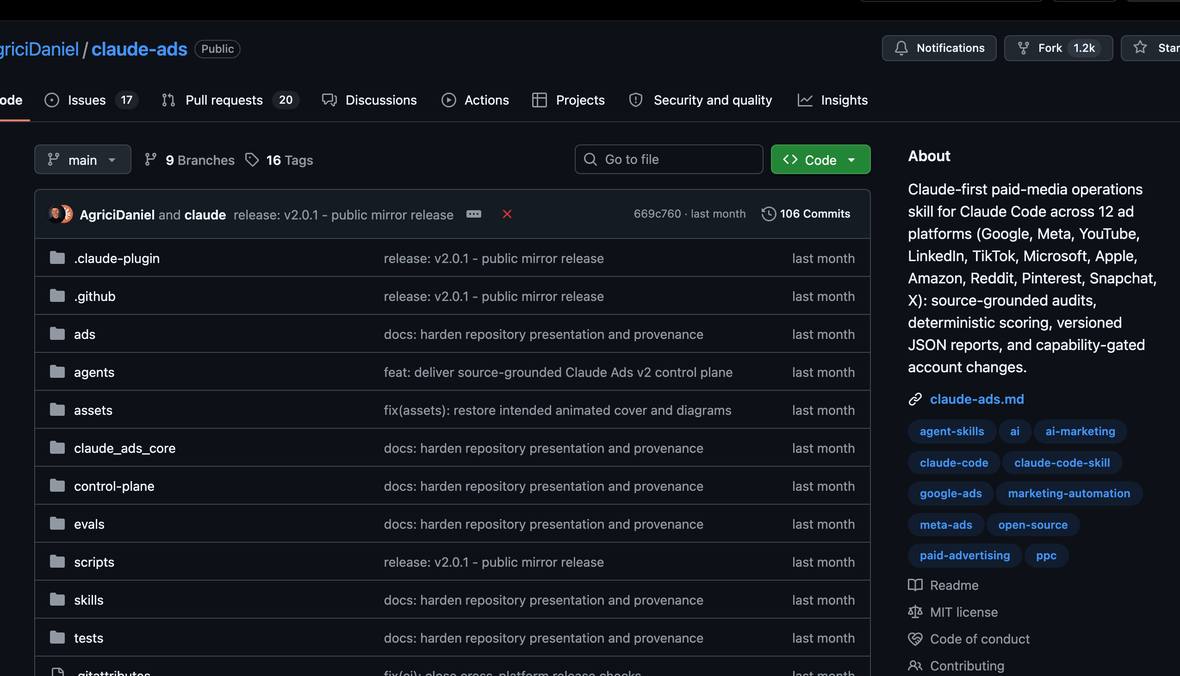Open scripts row commit message link
This screenshot has width=1180, height=676.
[494, 562]
